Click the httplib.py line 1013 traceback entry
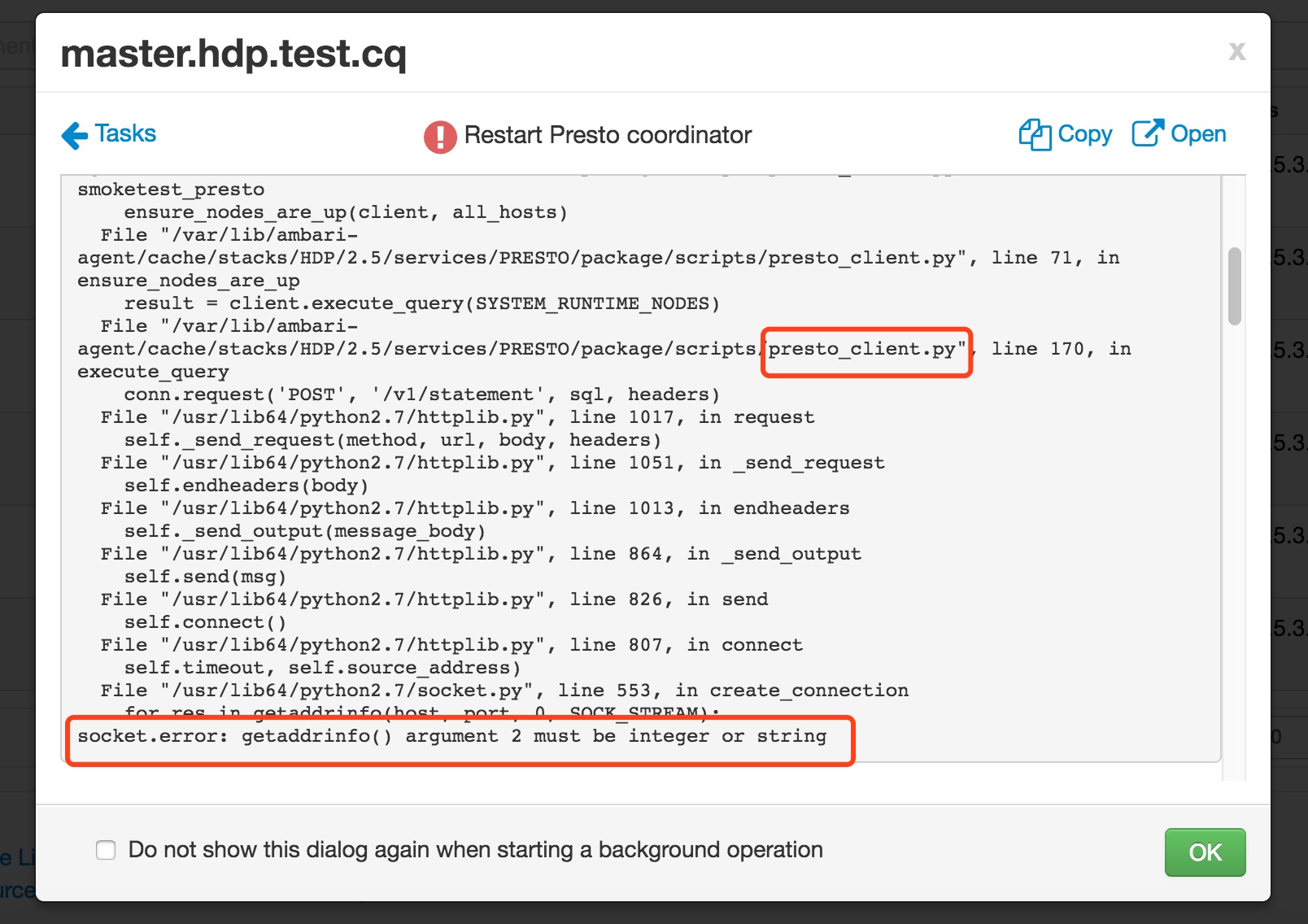Image resolution: width=1308 pixels, height=924 pixels. tap(475, 508)
